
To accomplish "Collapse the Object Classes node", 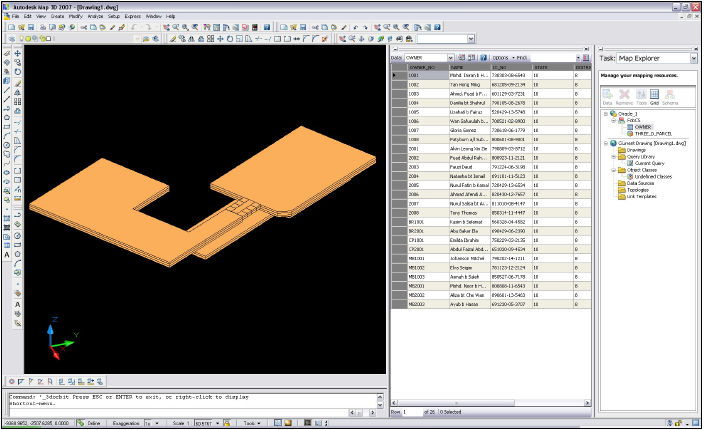I will (x=613, y=170).
